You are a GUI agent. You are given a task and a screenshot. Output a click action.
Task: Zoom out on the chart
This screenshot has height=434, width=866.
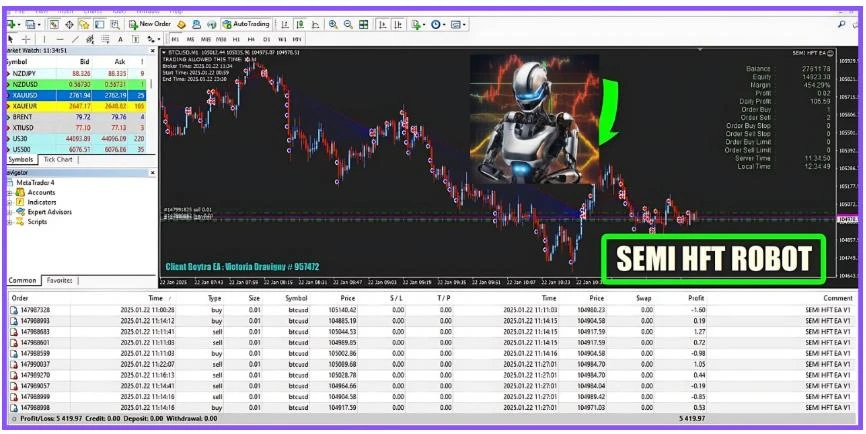click(348, 24)
